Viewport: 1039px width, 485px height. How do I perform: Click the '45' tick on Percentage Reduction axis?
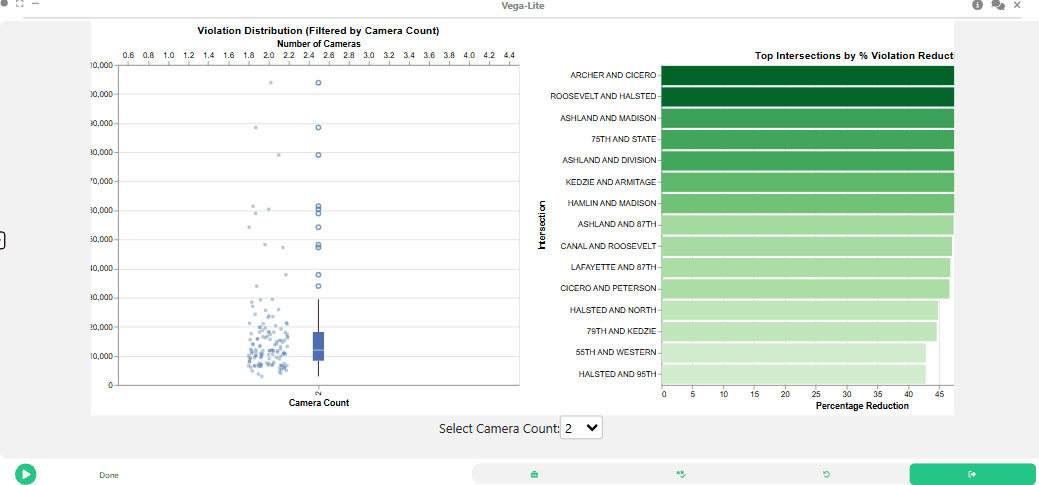(939, 394)
